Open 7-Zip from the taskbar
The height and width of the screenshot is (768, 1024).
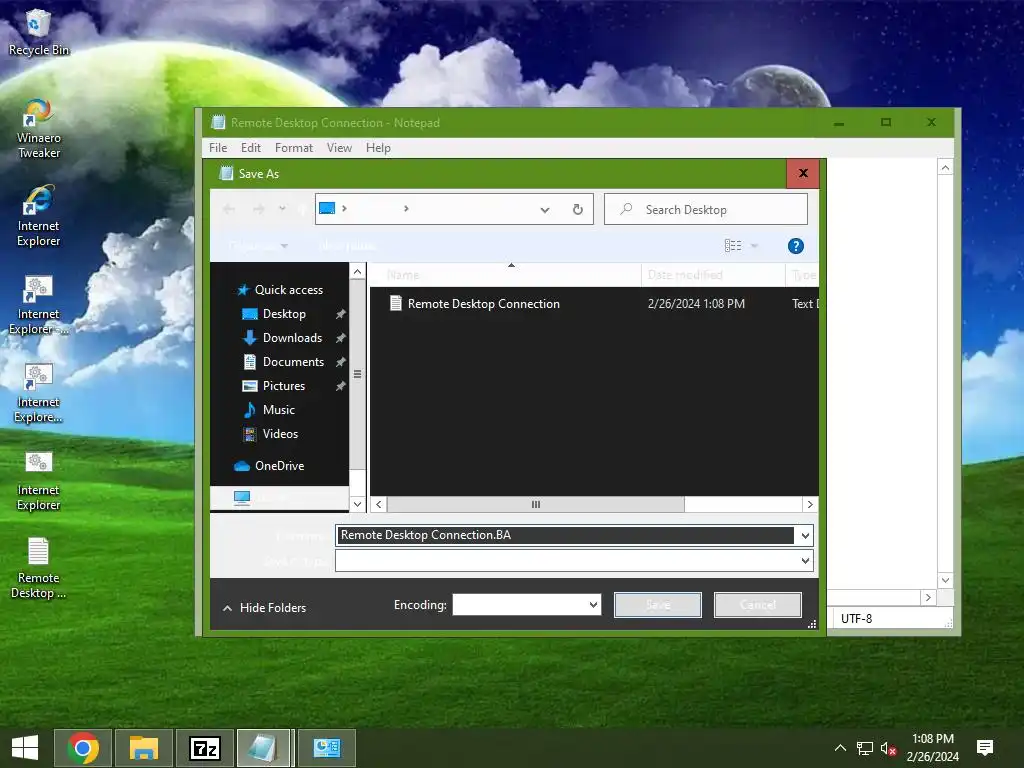pos(204,748)
